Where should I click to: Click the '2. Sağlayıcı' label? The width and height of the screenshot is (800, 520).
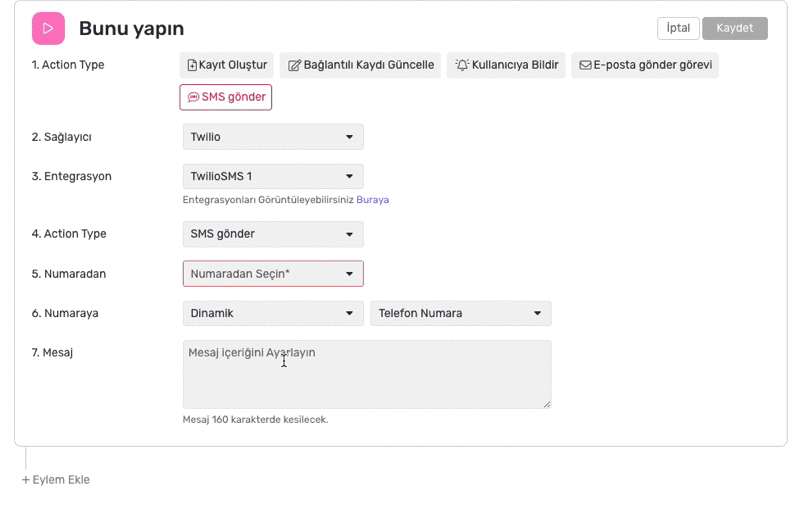click(x=62, y=137)
